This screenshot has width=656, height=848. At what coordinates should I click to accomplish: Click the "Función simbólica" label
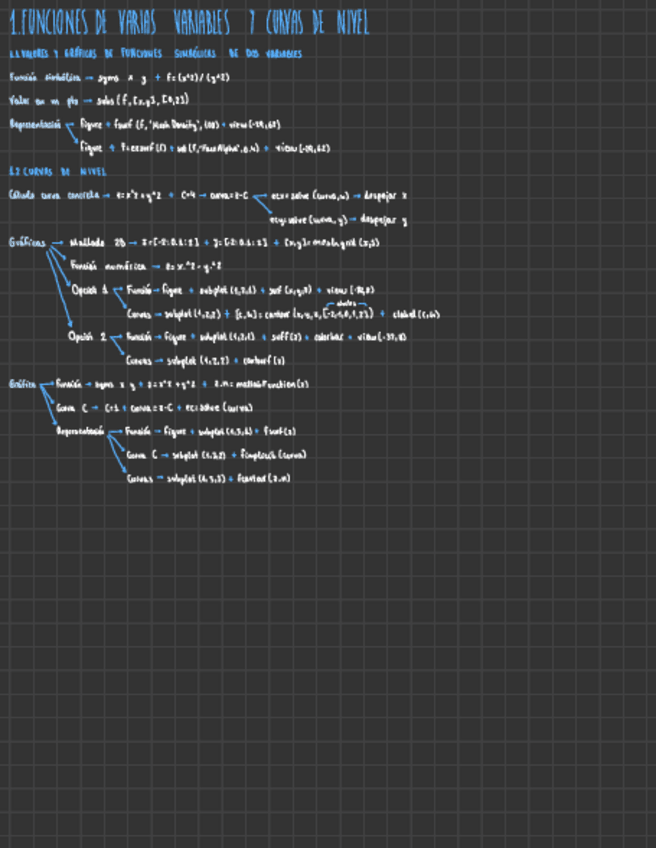[44, 77]
